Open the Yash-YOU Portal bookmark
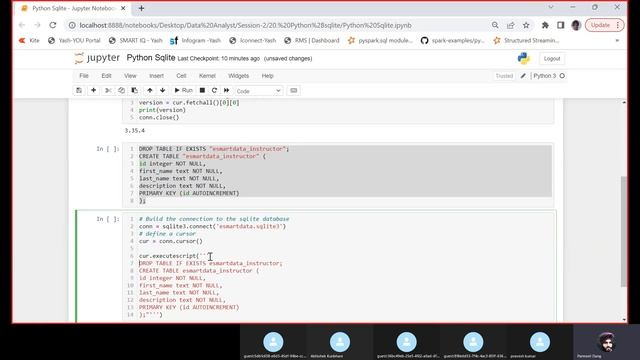This screenshot has height=360, width=640. tap(74, 40)
